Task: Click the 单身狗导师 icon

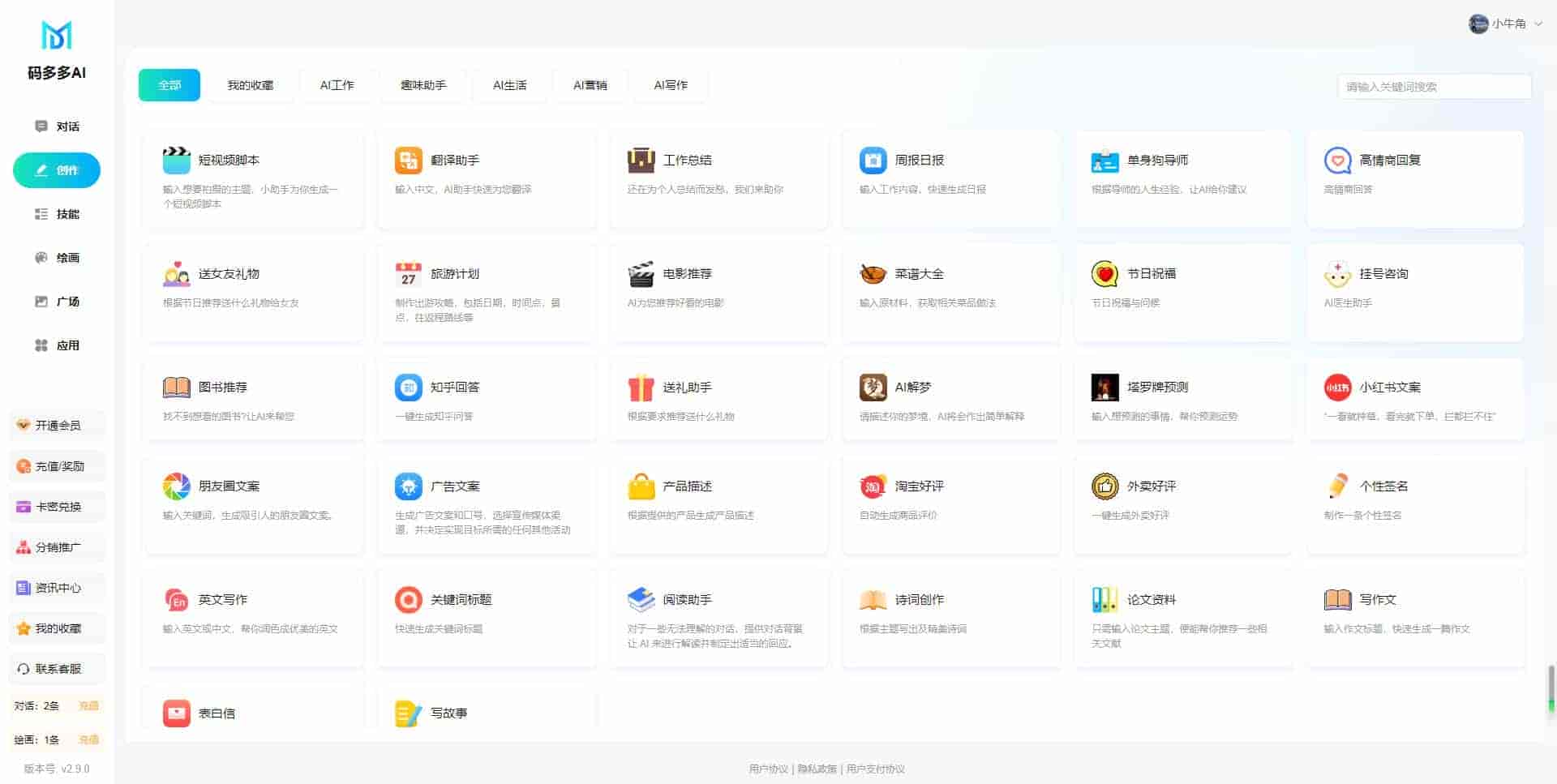Action: 1104,160
